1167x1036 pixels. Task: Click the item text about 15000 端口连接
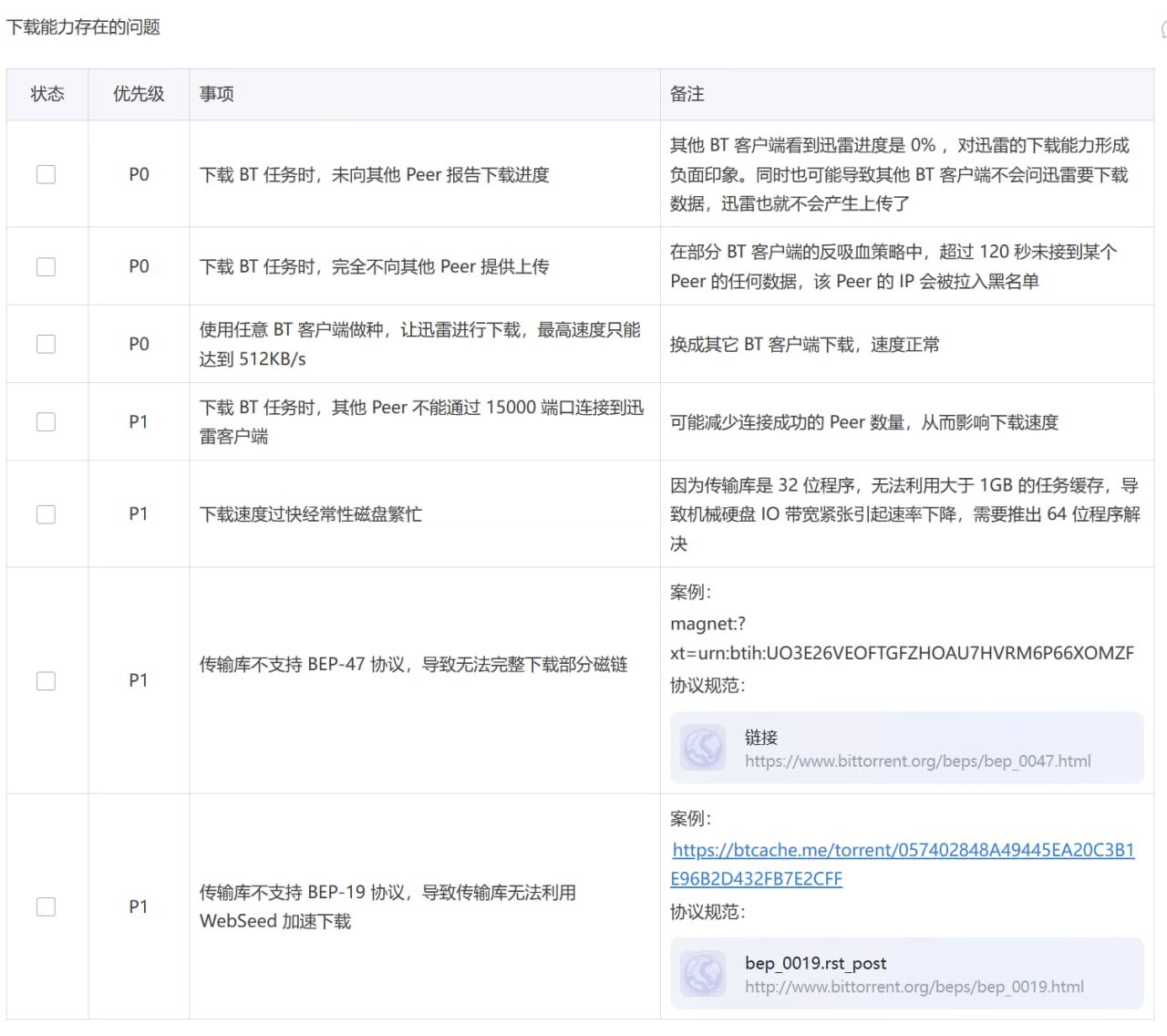coord(422,421)
